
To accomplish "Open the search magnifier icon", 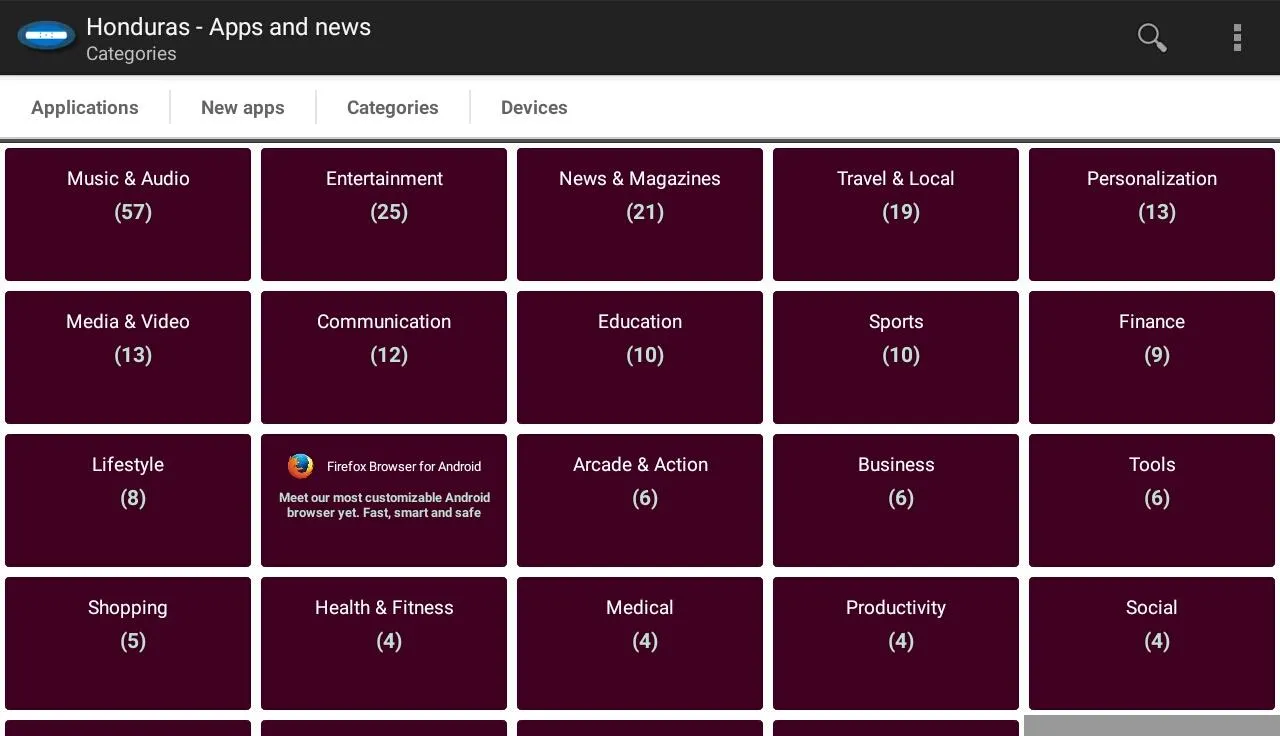I will point(1152,37).
